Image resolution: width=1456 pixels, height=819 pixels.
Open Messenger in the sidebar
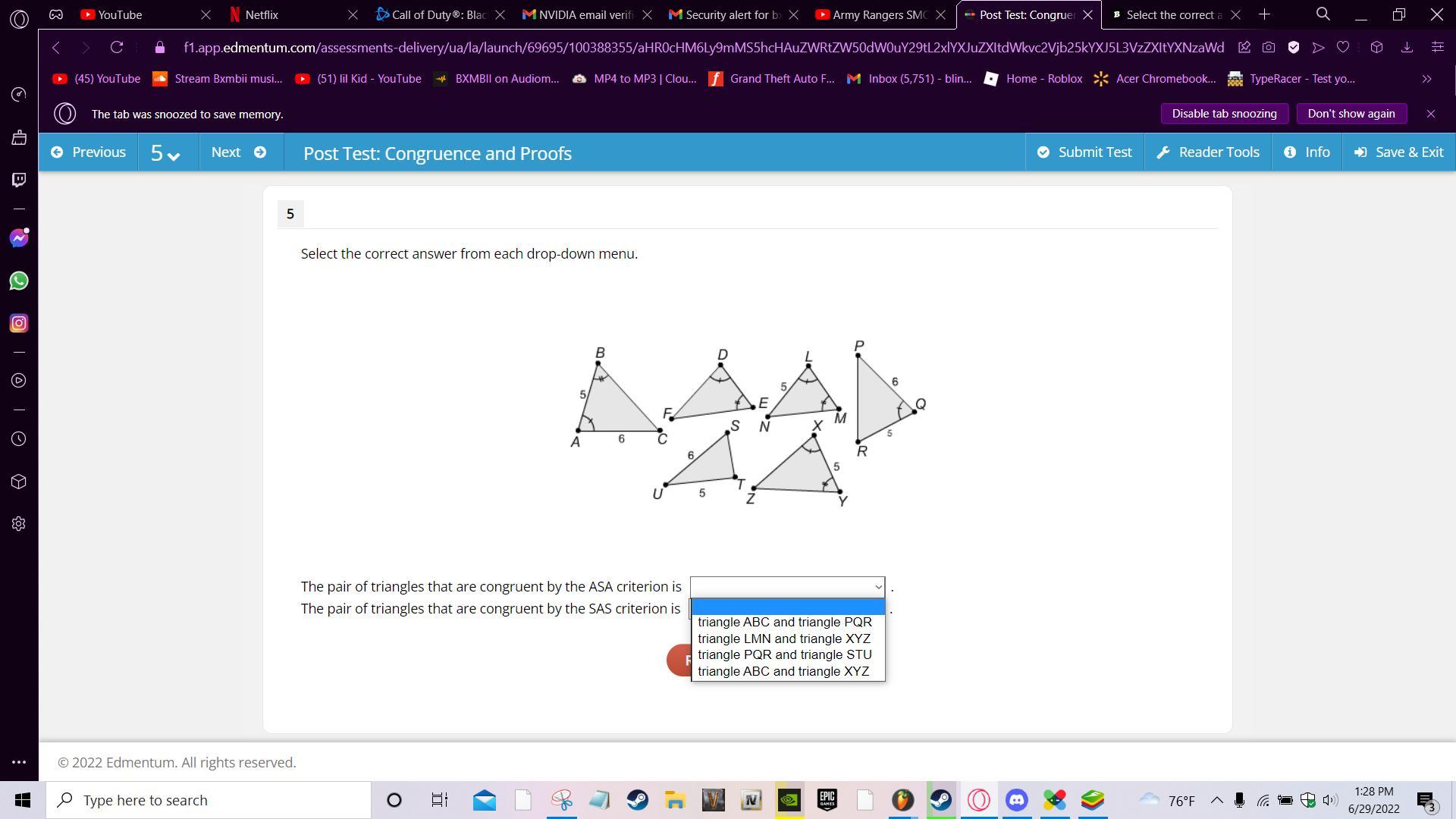coord(19,238)
